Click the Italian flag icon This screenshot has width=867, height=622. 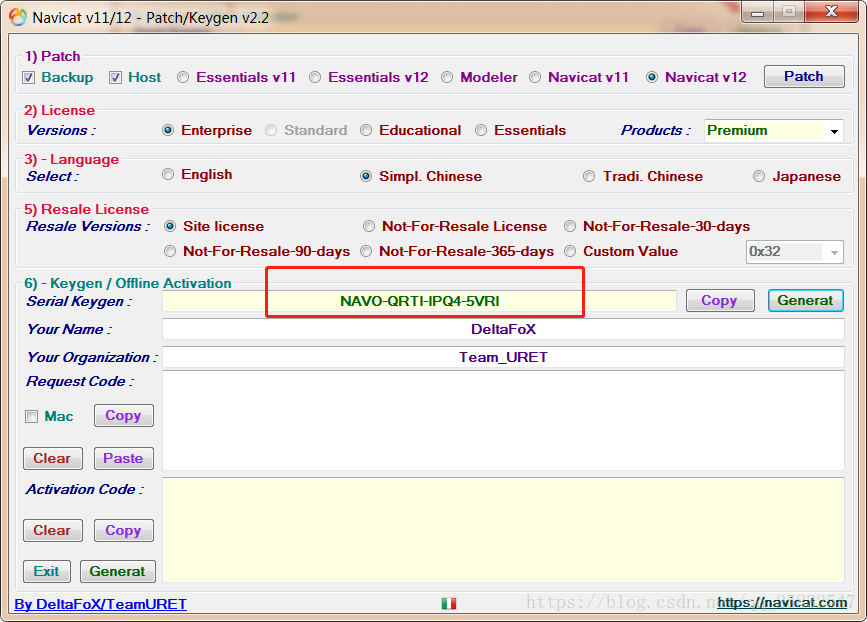tap(449, 603)
